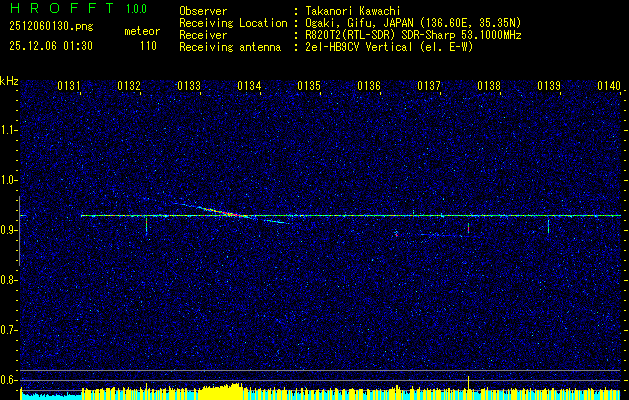This screenshot has height=400, width=629.
Task: Click the date stamp 25.12.06 01:30
Action: (x=51, y=46)
